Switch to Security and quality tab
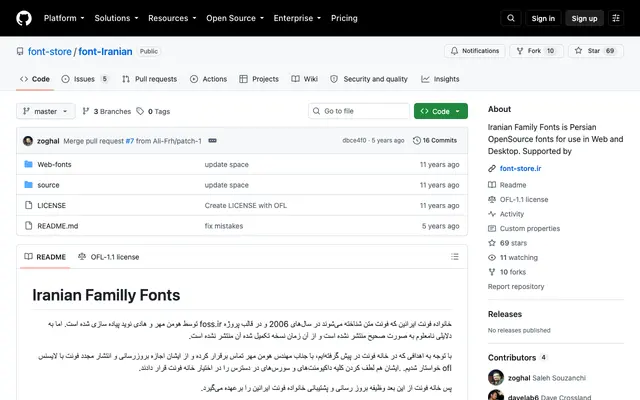The width and height of the screenshot is (640, 400). click(x=369, y=79)
